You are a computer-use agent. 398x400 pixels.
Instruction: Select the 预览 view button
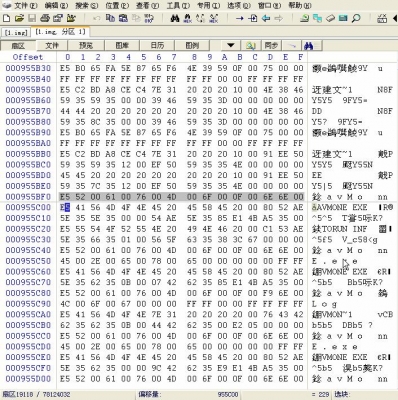[x=86, y=45]
